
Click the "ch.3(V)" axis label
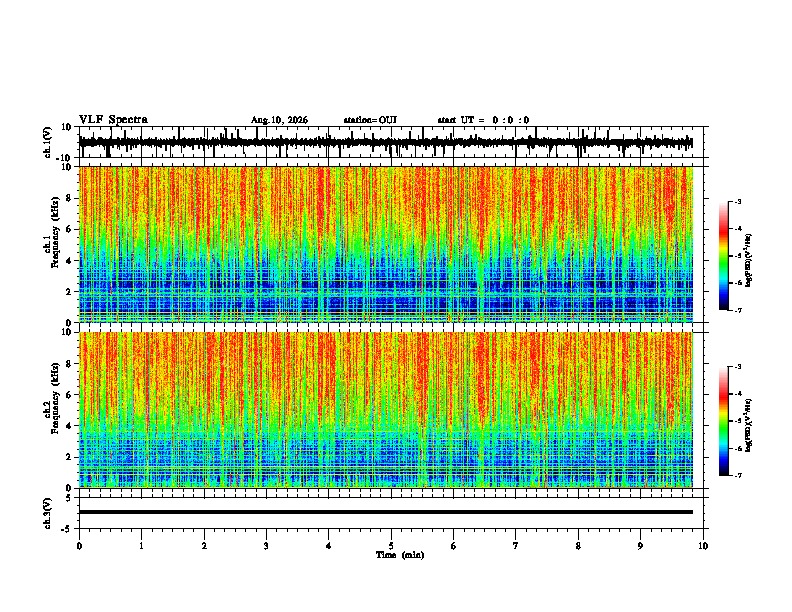48,513
